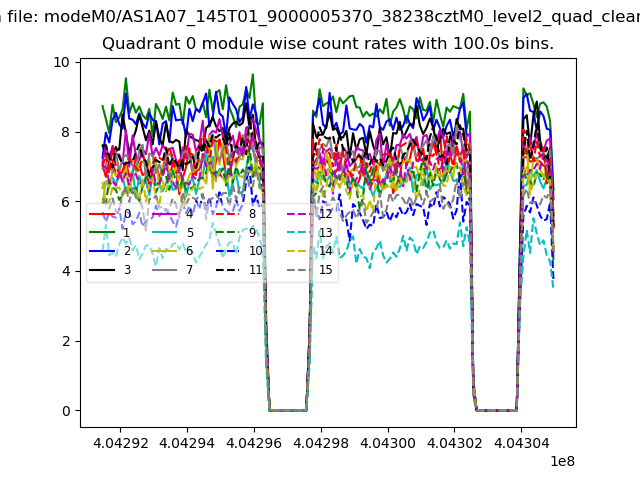Image resolution: width=640 pixels, height=480 pixels.
Task: Click the red line swatch for module 0
Action: pos(104,214)
